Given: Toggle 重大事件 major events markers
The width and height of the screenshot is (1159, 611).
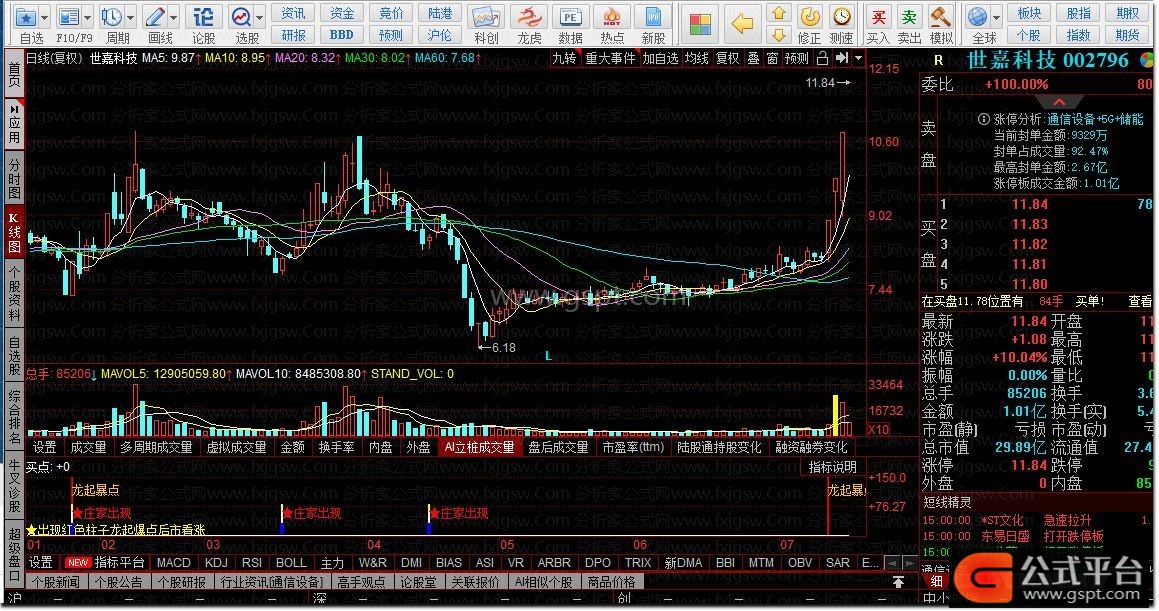Looking at the screenshot, I should click(610, 58).
